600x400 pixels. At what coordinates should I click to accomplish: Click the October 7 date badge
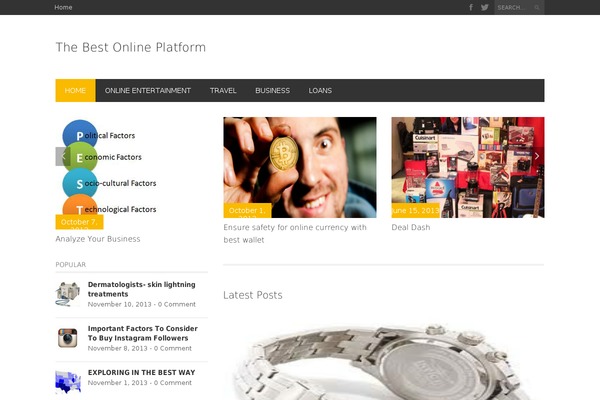click(x=80, y=222)
